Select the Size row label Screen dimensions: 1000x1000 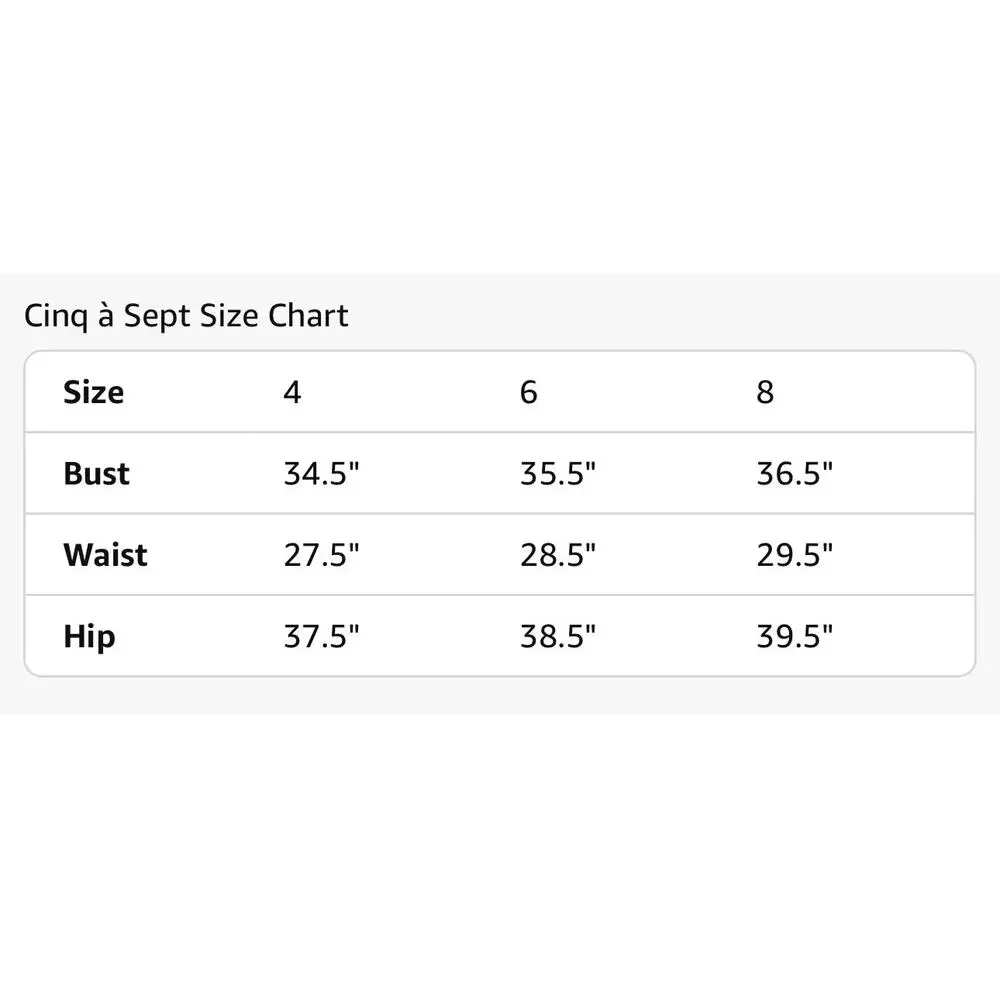tap(93, 392)
